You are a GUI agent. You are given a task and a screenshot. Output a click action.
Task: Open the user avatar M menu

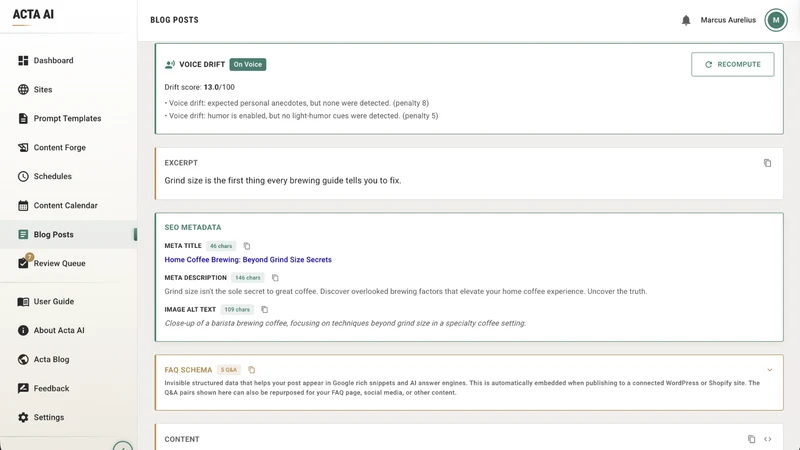(x=776, y=20)
